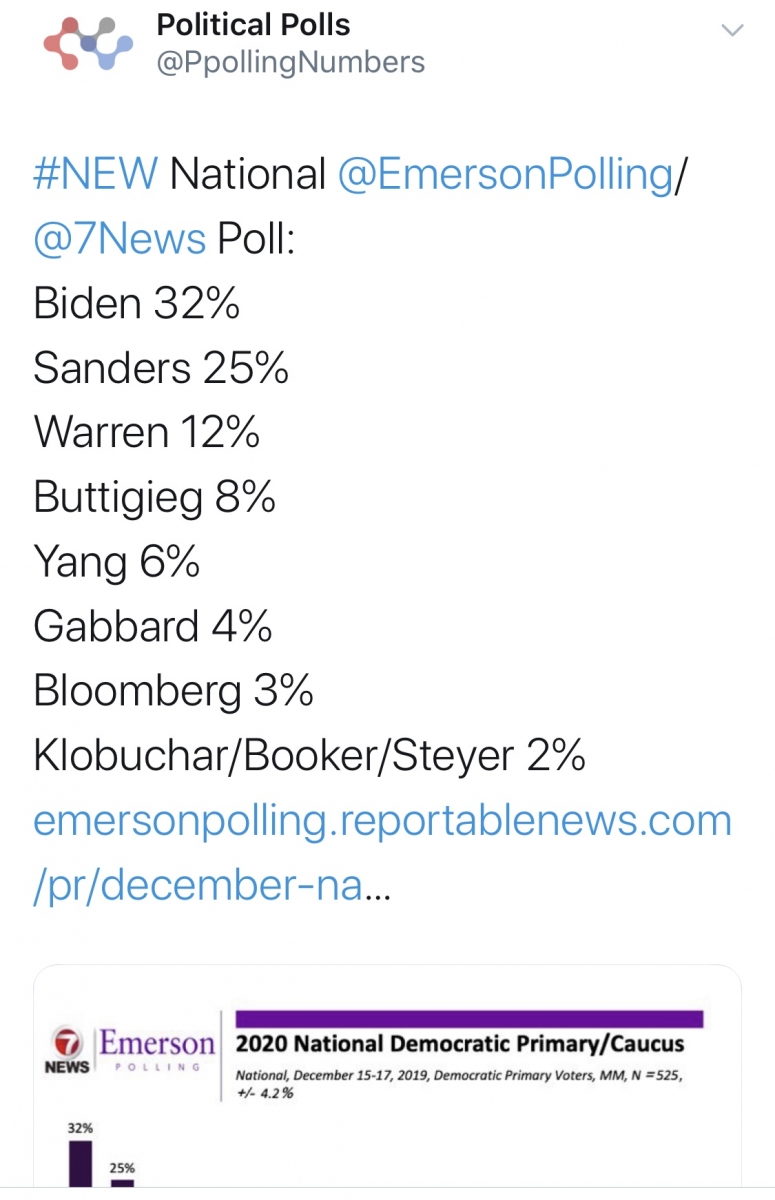Viewport: 775px width, 1200px height.
Task: Open the #NEW hashtag
Action: coord(95,175)
